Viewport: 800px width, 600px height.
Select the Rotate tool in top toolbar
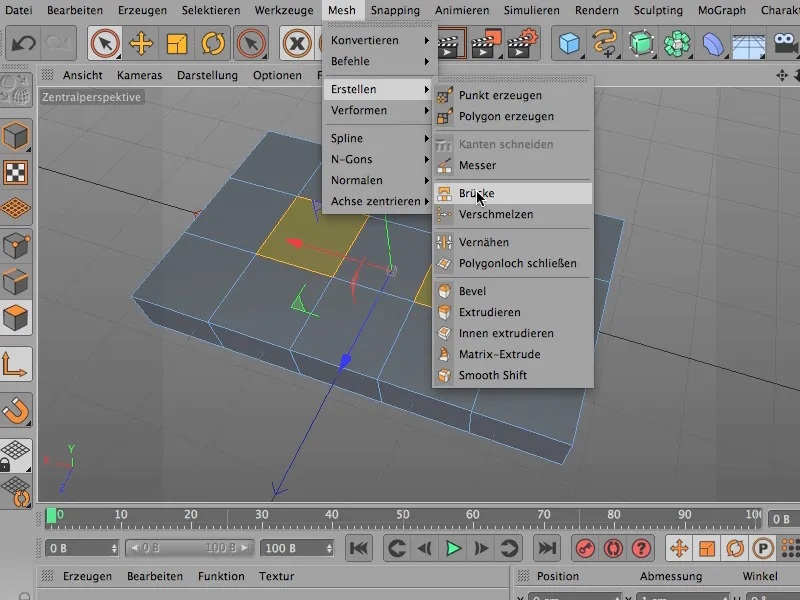click(213, 43)
